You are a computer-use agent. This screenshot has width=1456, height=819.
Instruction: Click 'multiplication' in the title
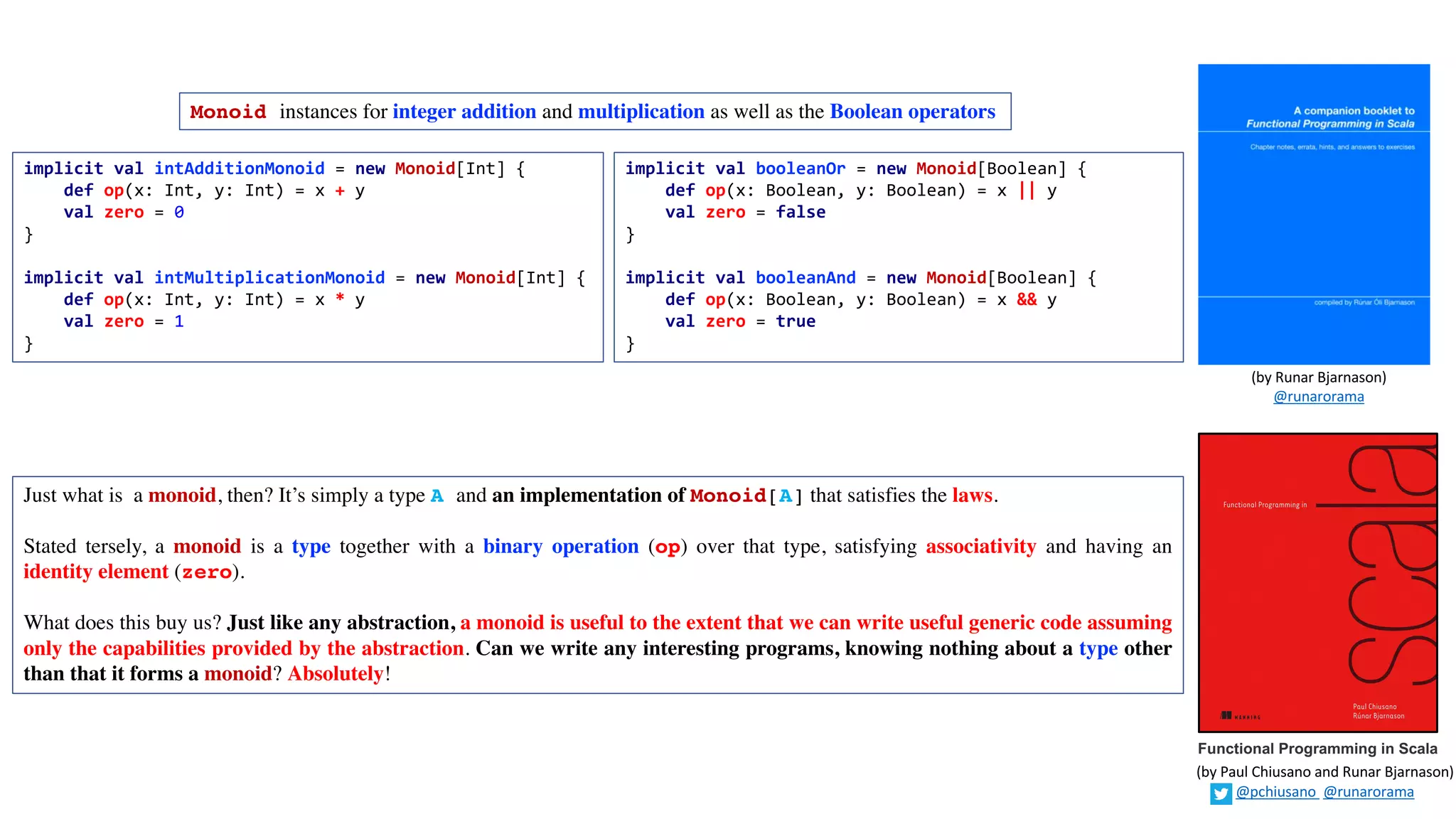(x=641, y=112)
